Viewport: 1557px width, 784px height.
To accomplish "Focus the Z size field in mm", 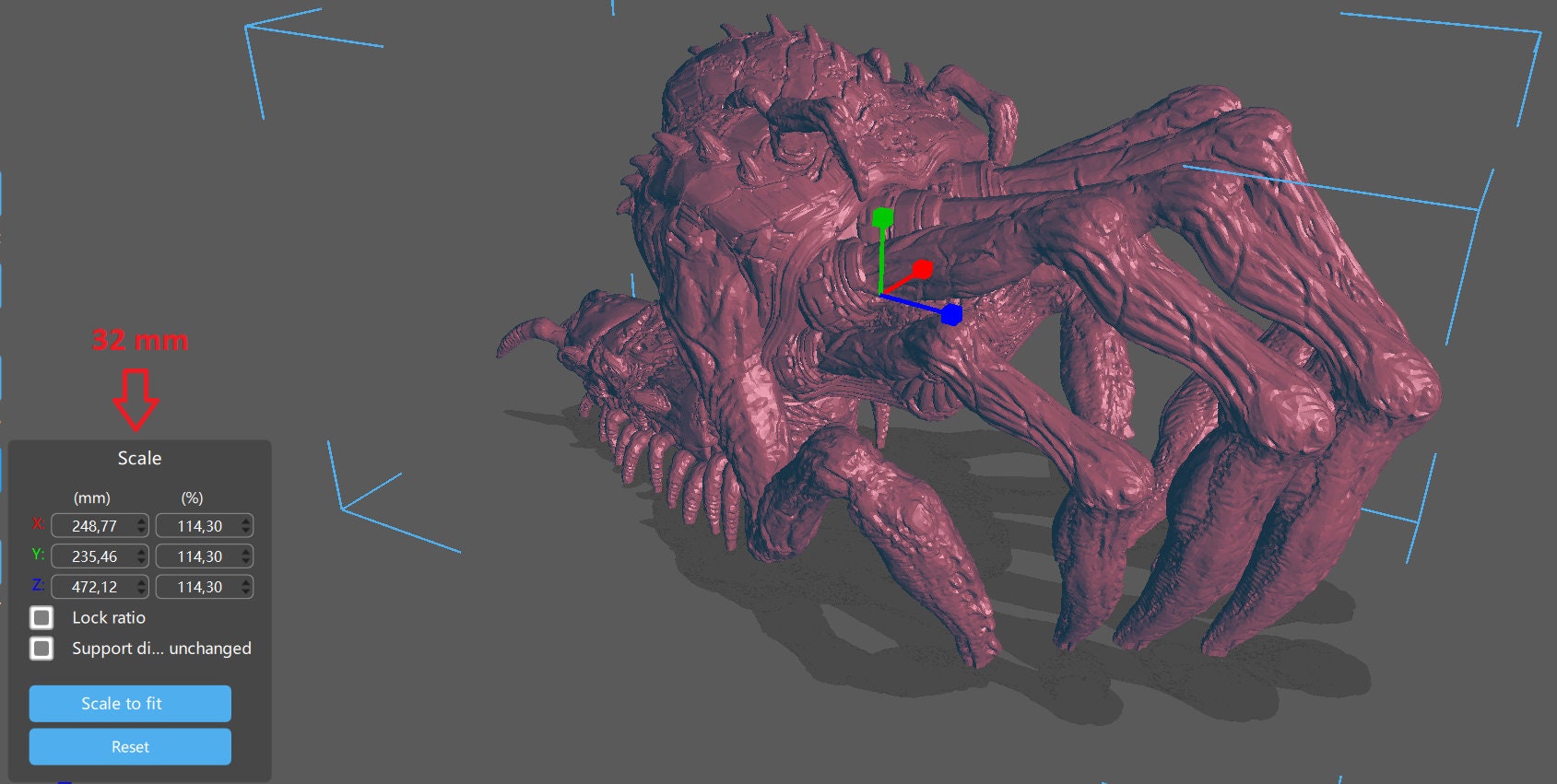I will [x=93, y=587].
